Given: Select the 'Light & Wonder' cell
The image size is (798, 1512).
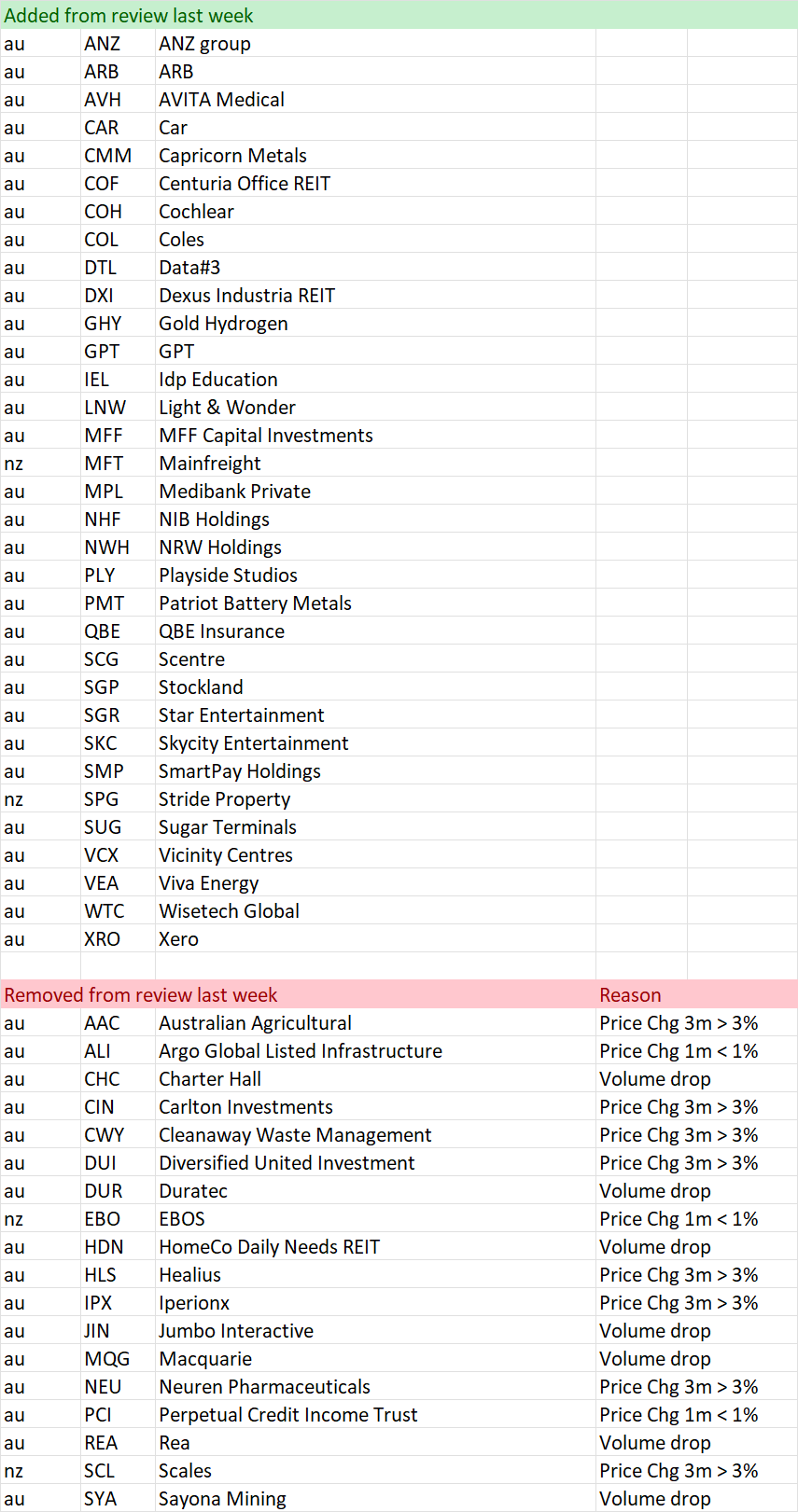Looking at the screenshot, I should click(x=375, y=407).
